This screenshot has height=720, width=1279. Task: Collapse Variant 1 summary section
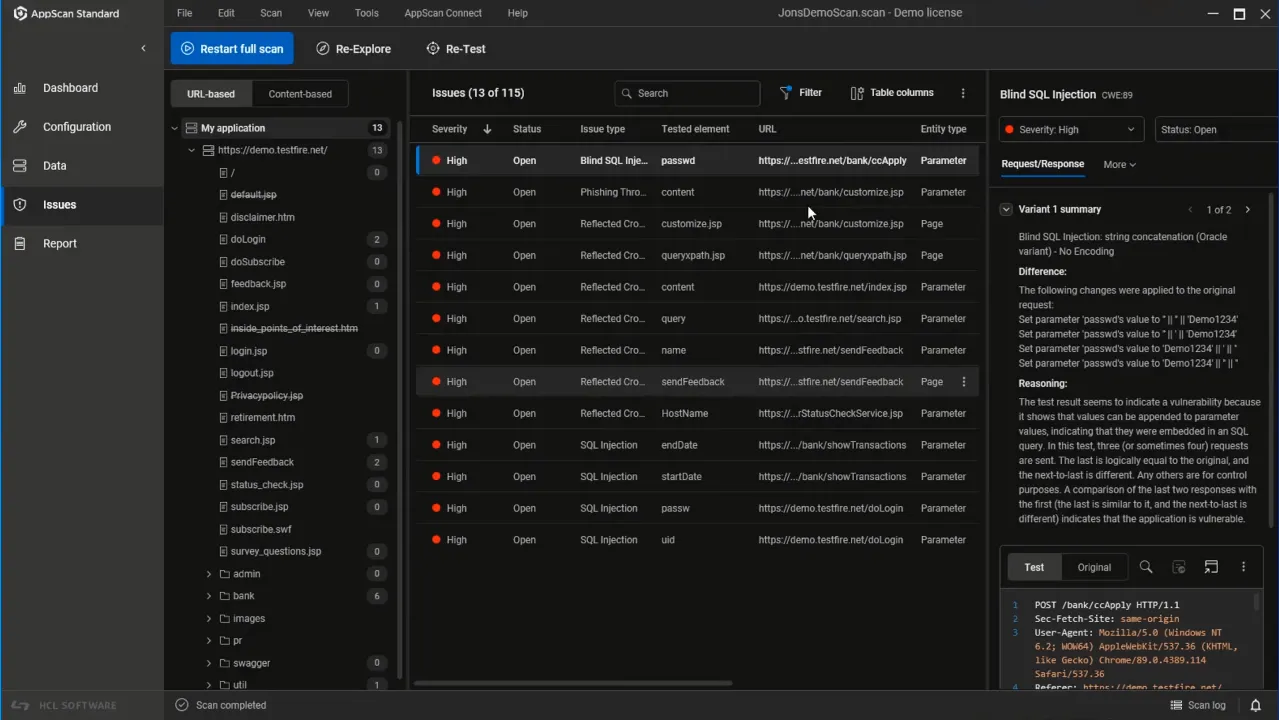[1006, 210]
